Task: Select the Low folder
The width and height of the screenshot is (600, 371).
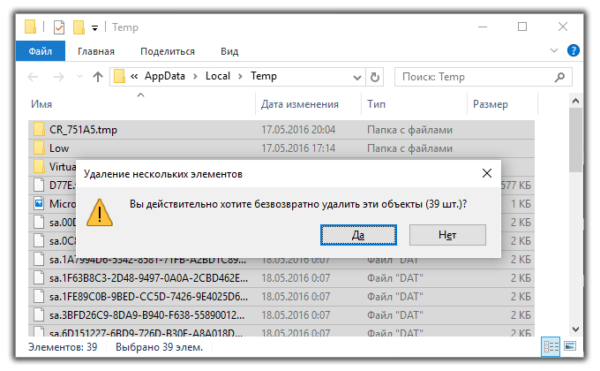Action: coord(281,148)
